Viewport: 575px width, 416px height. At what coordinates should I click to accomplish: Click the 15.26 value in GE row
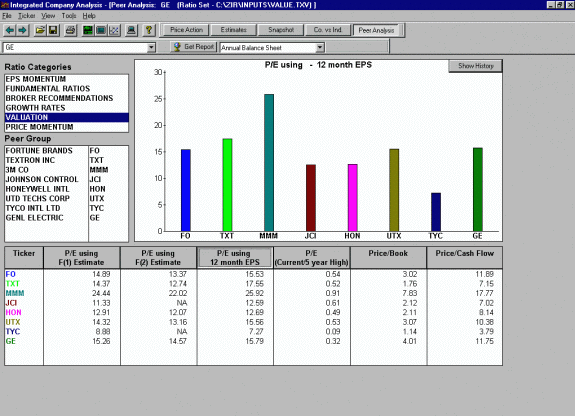[101, 341]
